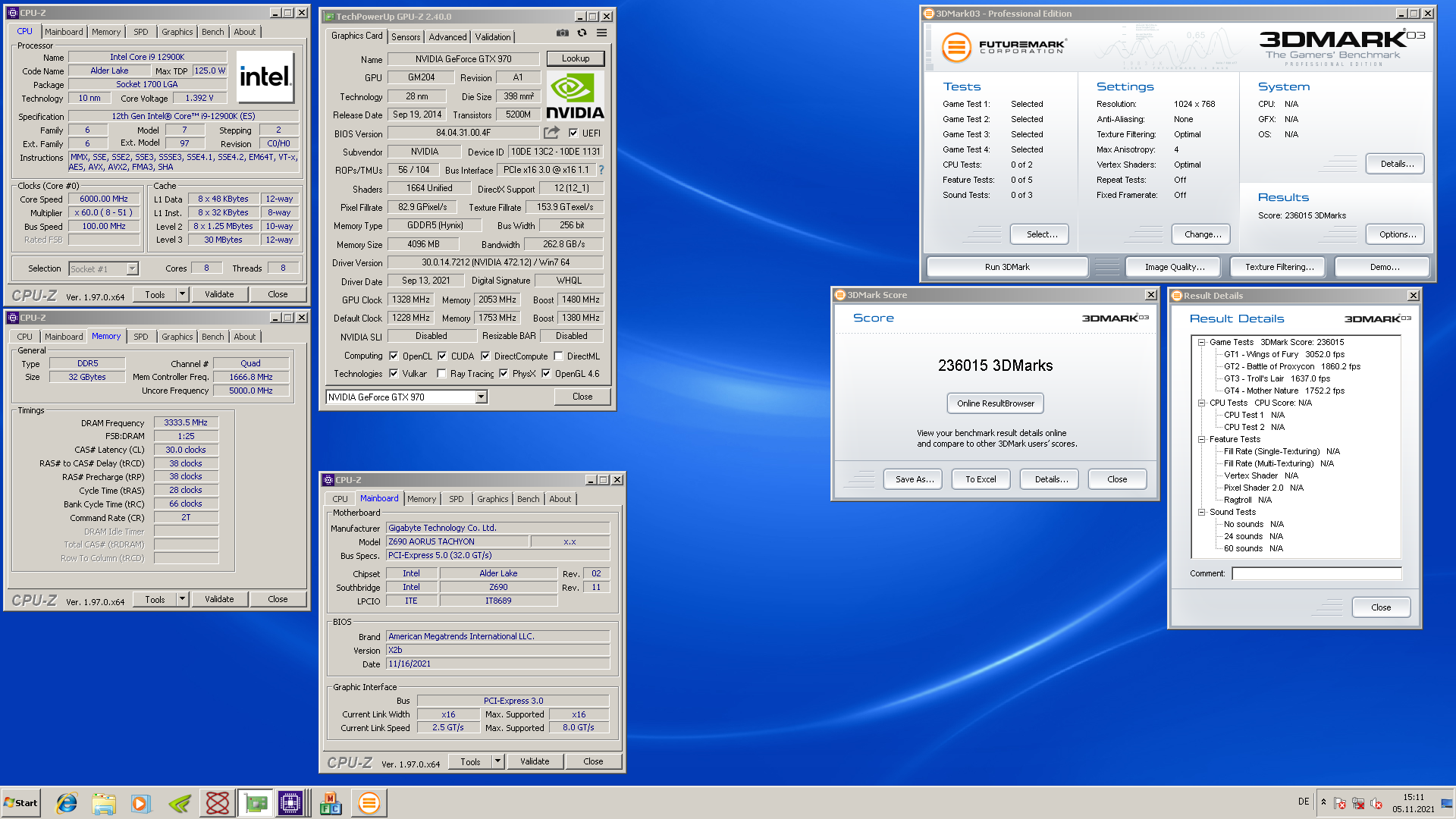Toggle the OpenGL 4.6 checkbox
Image resolution: width=1456 pixels, height=819 pixels.
tap(546, 373)
